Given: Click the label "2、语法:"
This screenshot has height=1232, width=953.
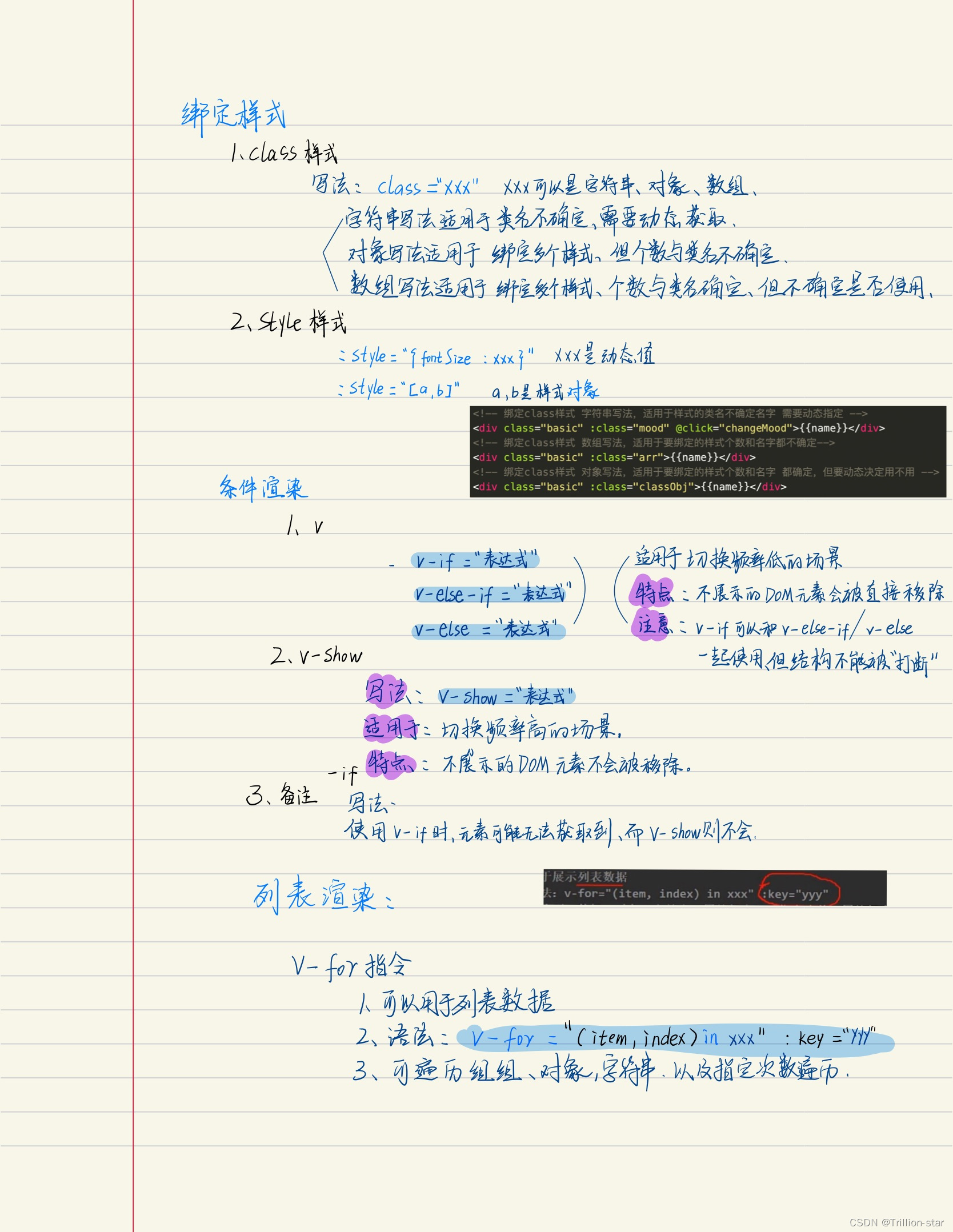Looking at the screenshot, I should 402,1037.
